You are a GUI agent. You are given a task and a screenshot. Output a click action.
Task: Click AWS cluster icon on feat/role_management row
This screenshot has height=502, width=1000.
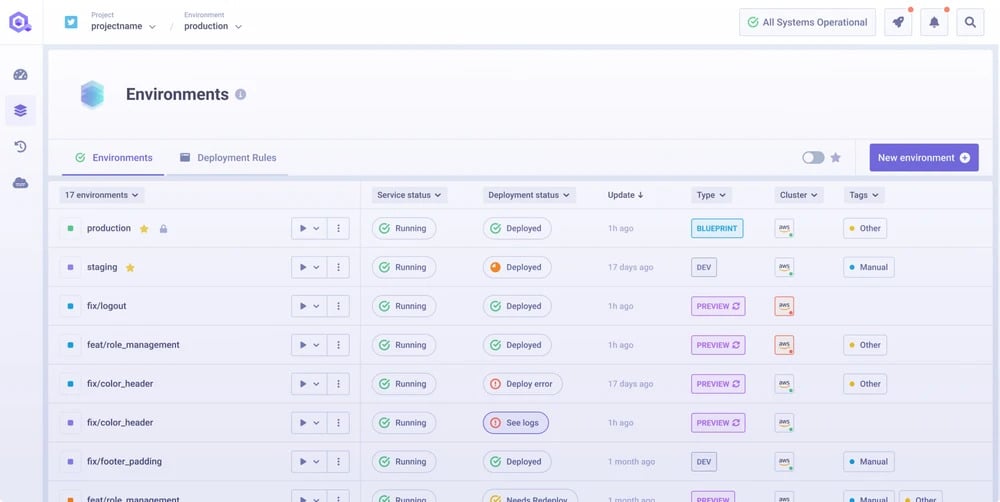[x=784, y=345]
